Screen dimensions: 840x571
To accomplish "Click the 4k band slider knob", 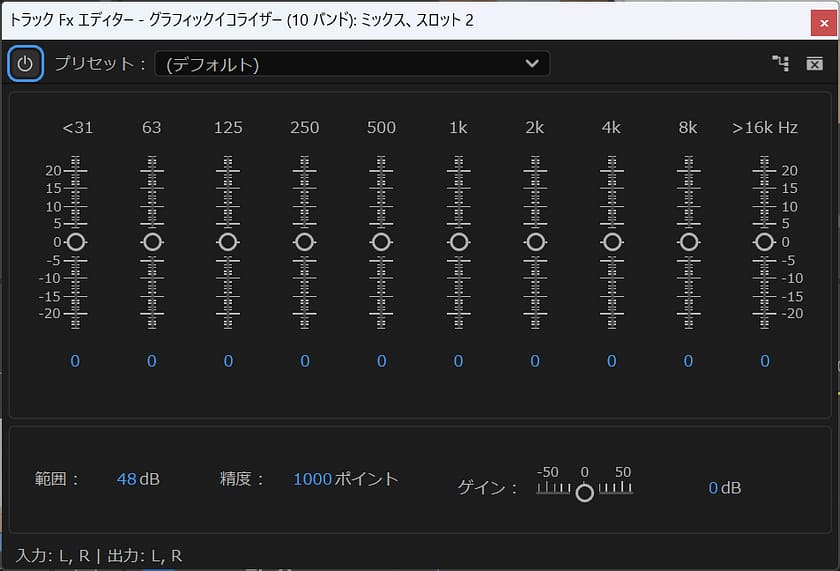I will coord(612,242).
